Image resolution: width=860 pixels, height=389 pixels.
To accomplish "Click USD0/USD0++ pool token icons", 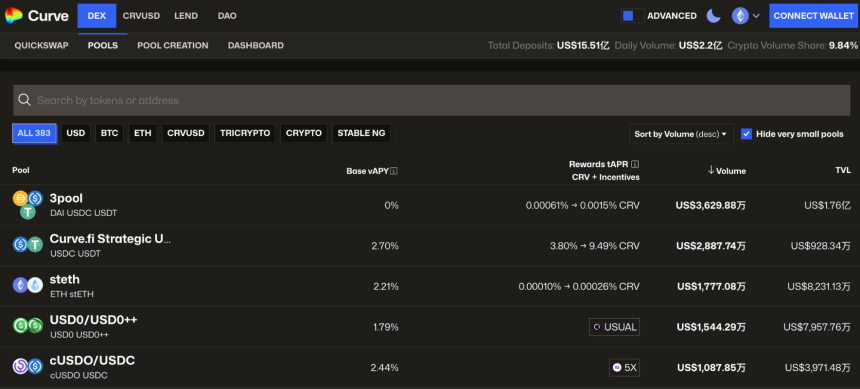I will coord(27,326).
